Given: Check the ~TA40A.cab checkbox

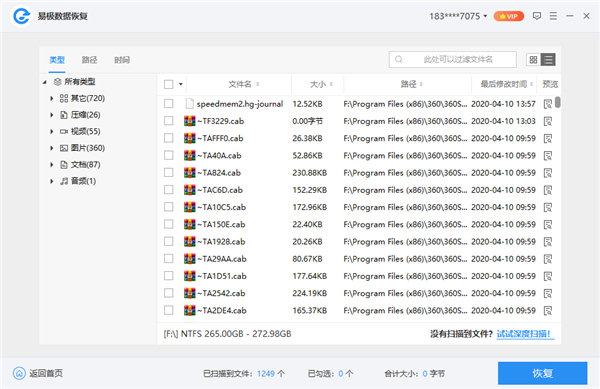Looking at the screenshot, I should click(x=168, y=155).
